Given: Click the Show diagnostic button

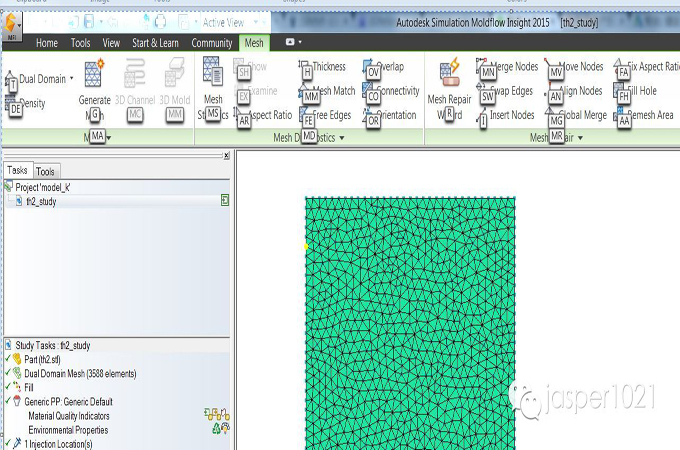Looking at the screenshot, I should [x=250, y=67].
